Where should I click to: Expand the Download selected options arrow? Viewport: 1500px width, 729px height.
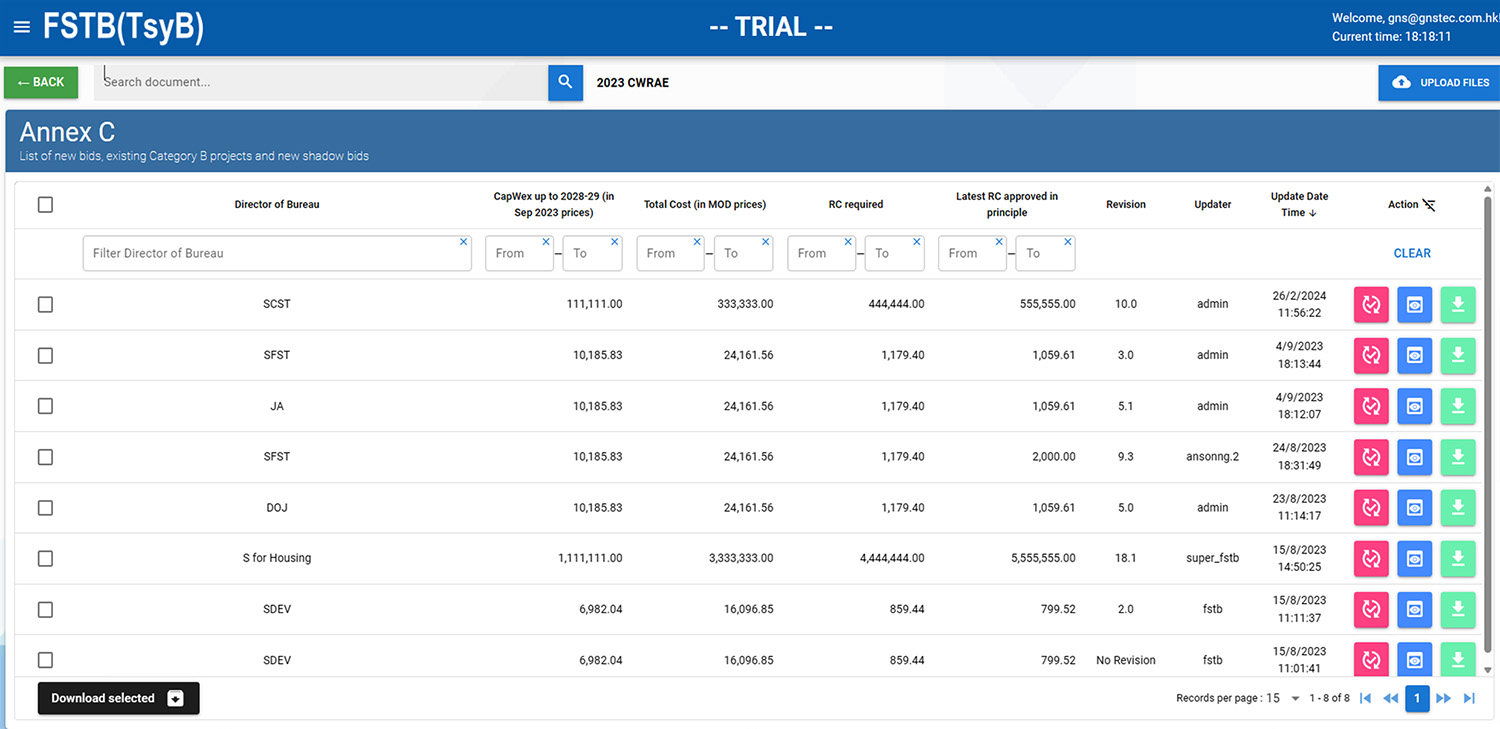[x=176, y=698]
